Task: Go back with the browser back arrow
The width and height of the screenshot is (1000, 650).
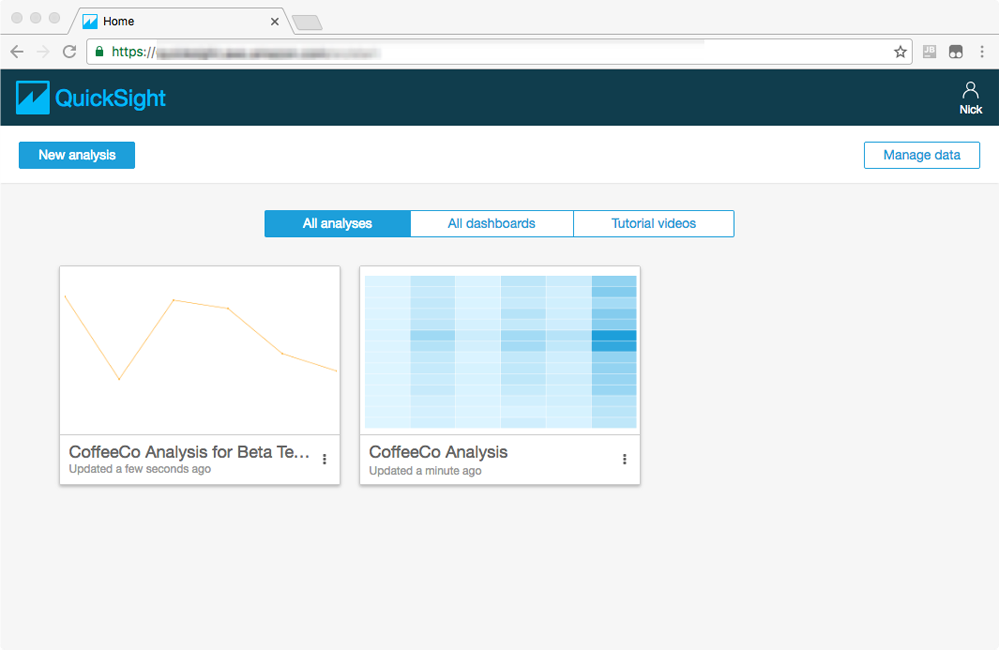Action: [x=17, y=52]
